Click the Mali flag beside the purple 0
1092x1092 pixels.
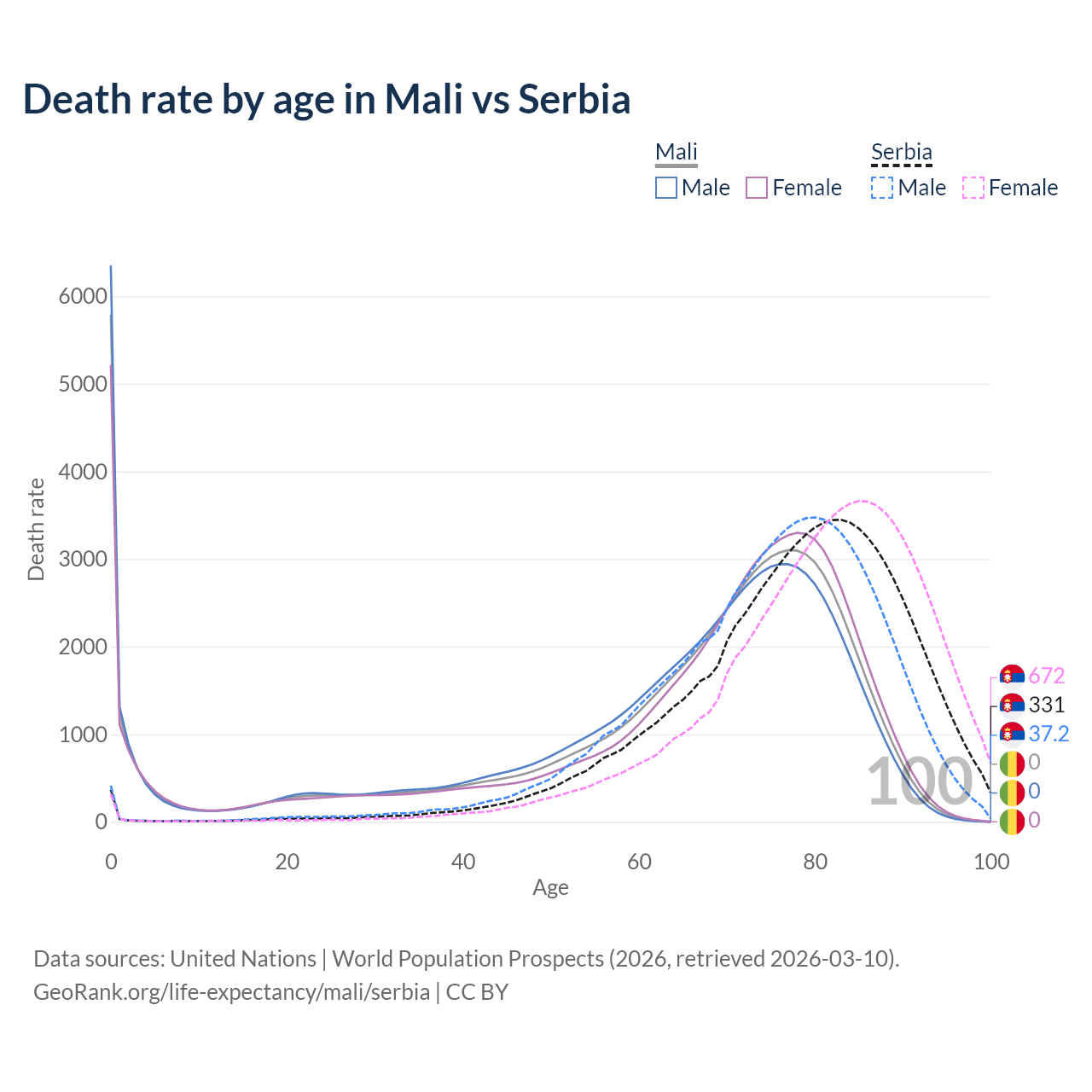1012,821
